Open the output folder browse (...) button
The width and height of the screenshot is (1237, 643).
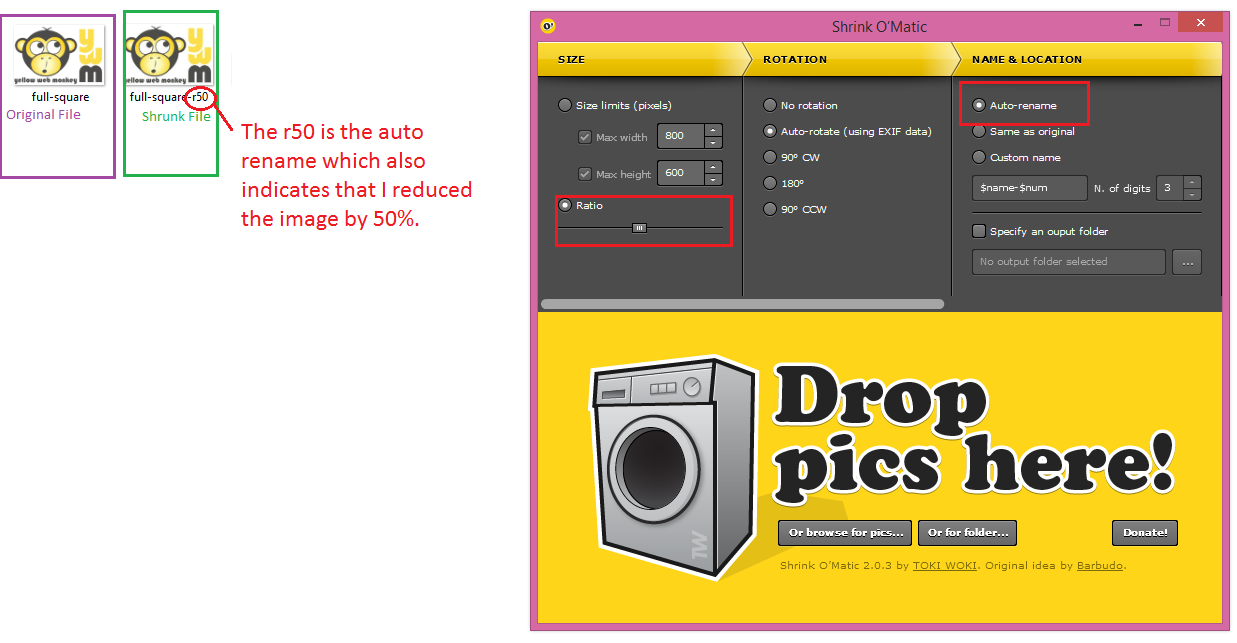coord(1188,262)
